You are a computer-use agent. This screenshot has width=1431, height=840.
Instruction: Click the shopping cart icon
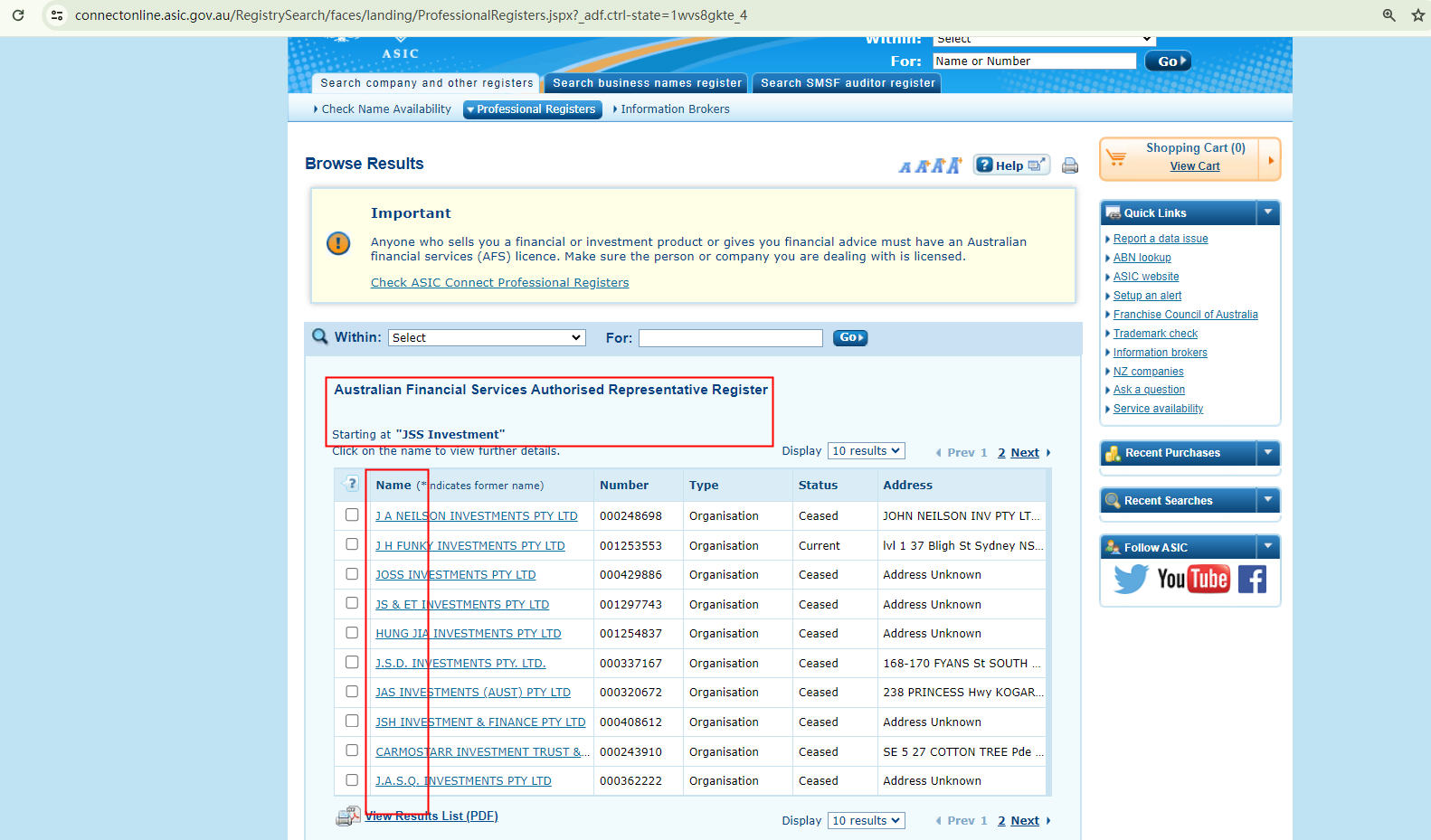(x=1117, y=158)
